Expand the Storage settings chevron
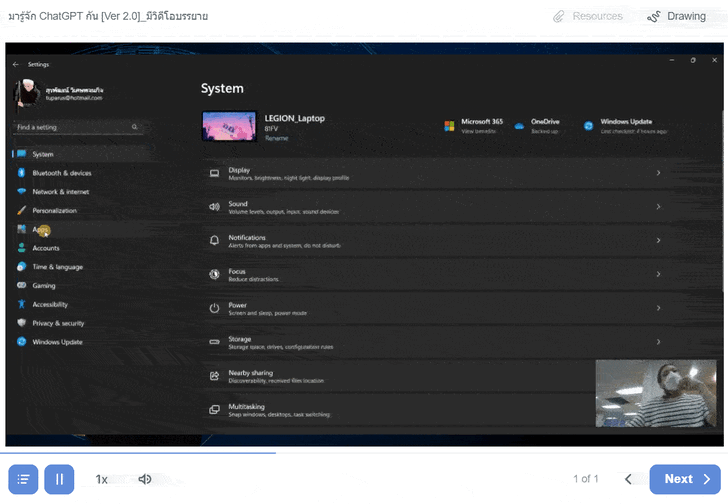The image size is (728, 504). click(x=658, y=342)
